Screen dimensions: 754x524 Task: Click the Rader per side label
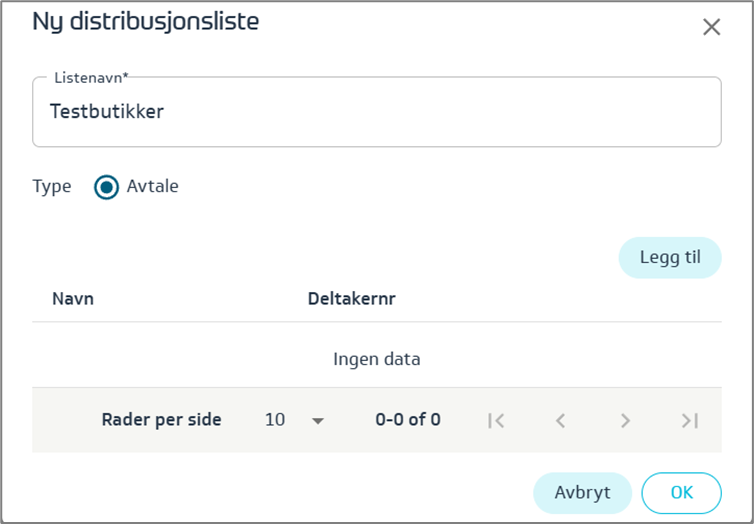[x=161, y=420]
